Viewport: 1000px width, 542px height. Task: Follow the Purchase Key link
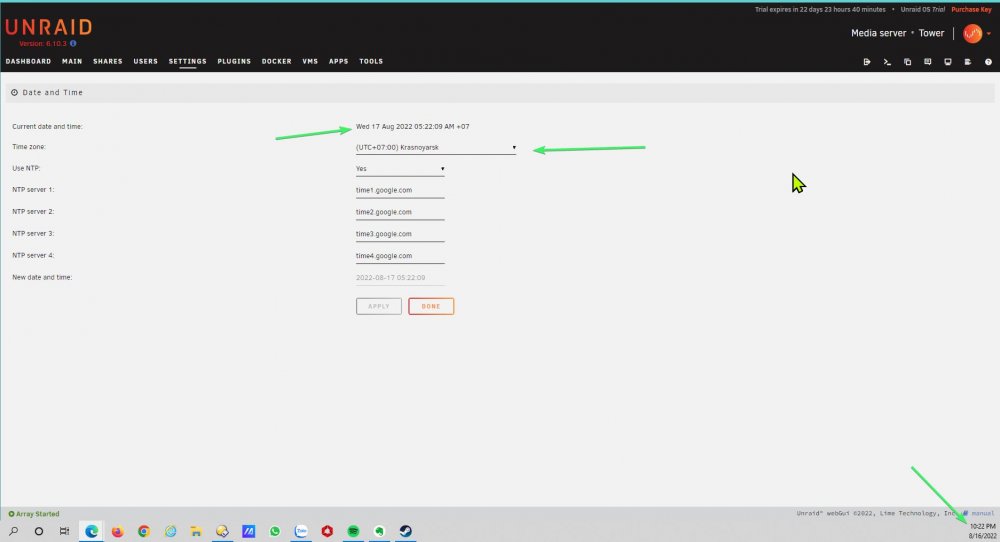coord(971,10)
